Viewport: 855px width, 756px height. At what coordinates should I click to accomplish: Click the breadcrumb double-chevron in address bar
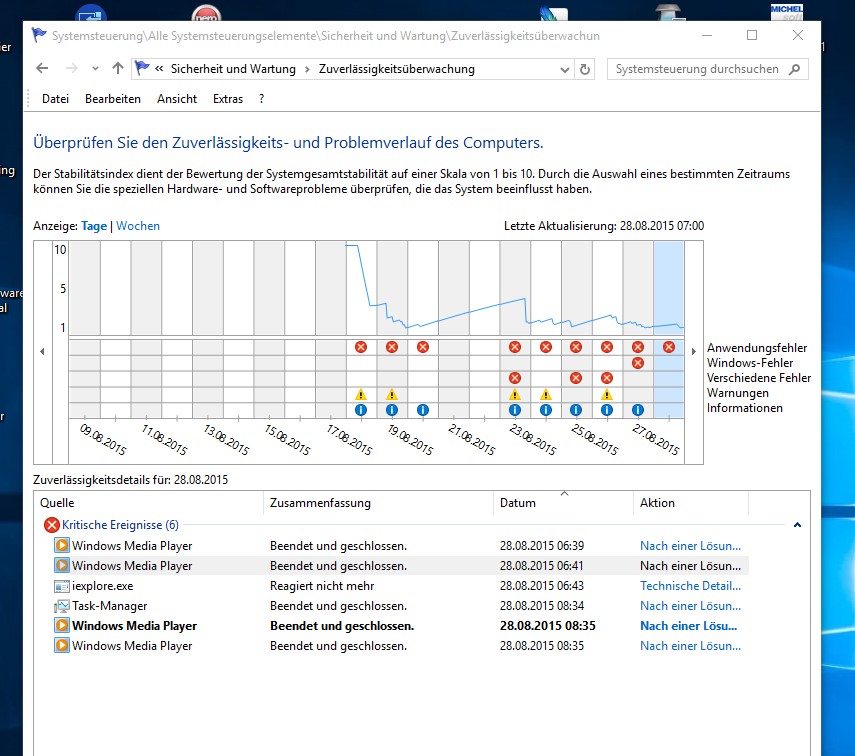(x=159, y=69)
